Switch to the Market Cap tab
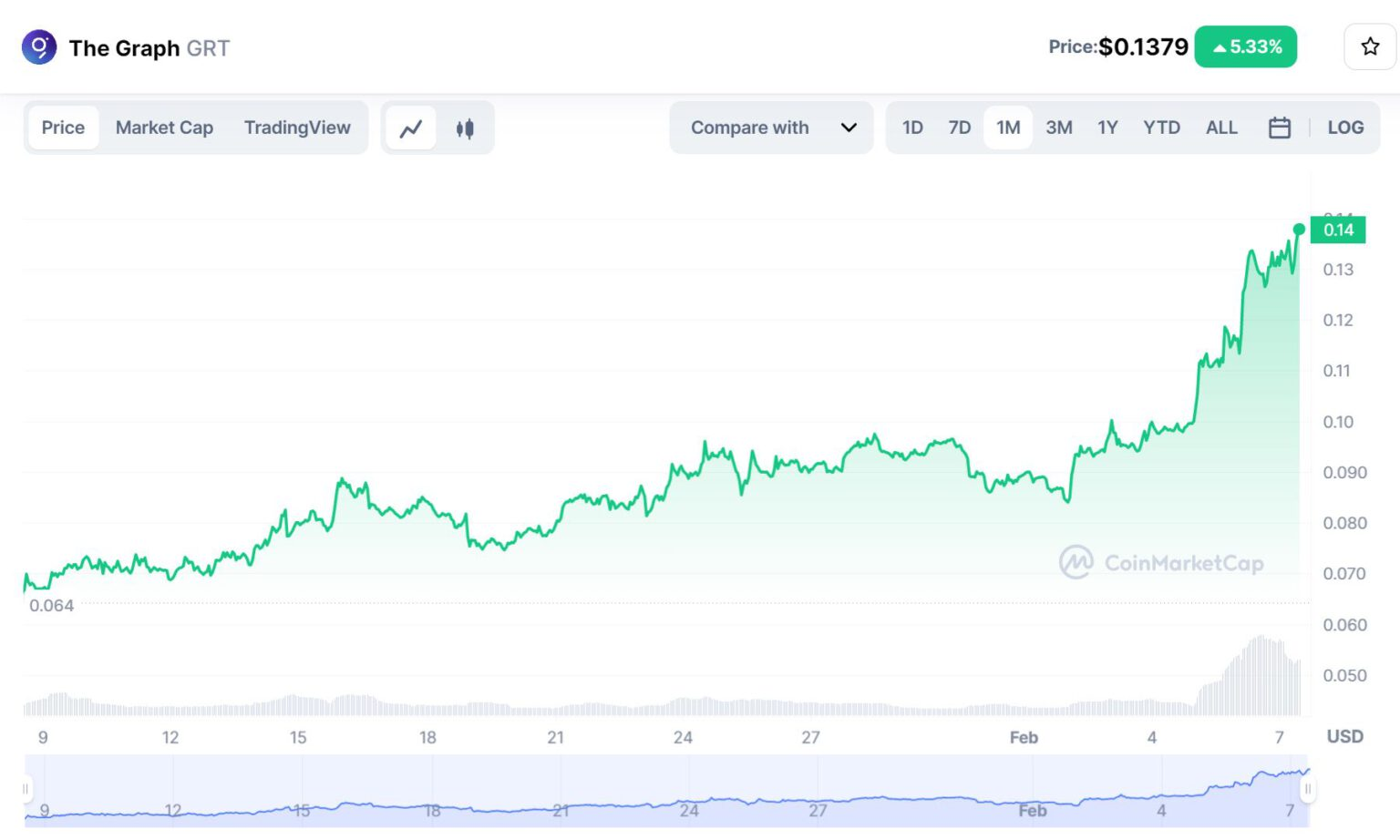This screenshot has width=1400, height=840. 164,128
